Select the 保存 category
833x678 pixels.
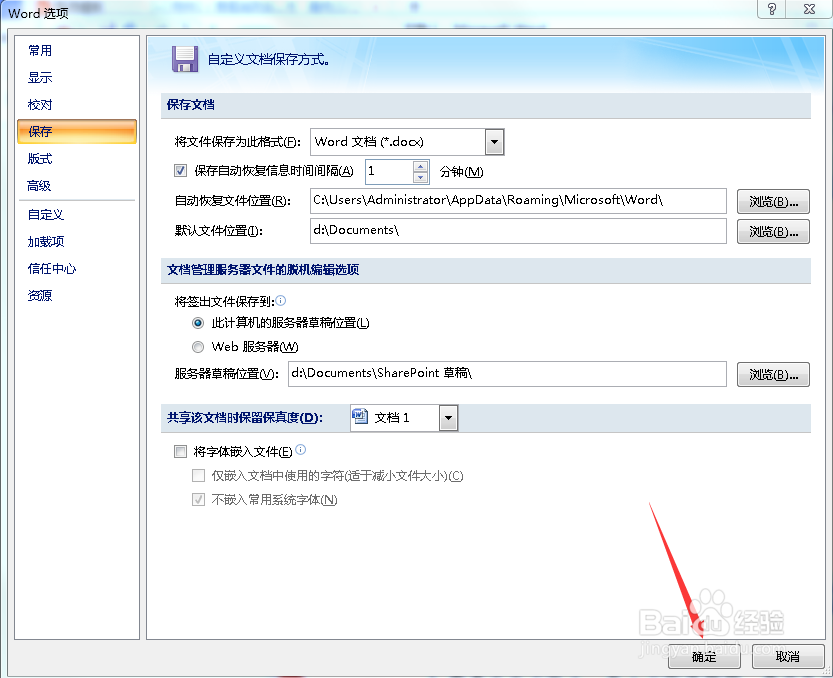pyautogui.click(x=77, y=131)
